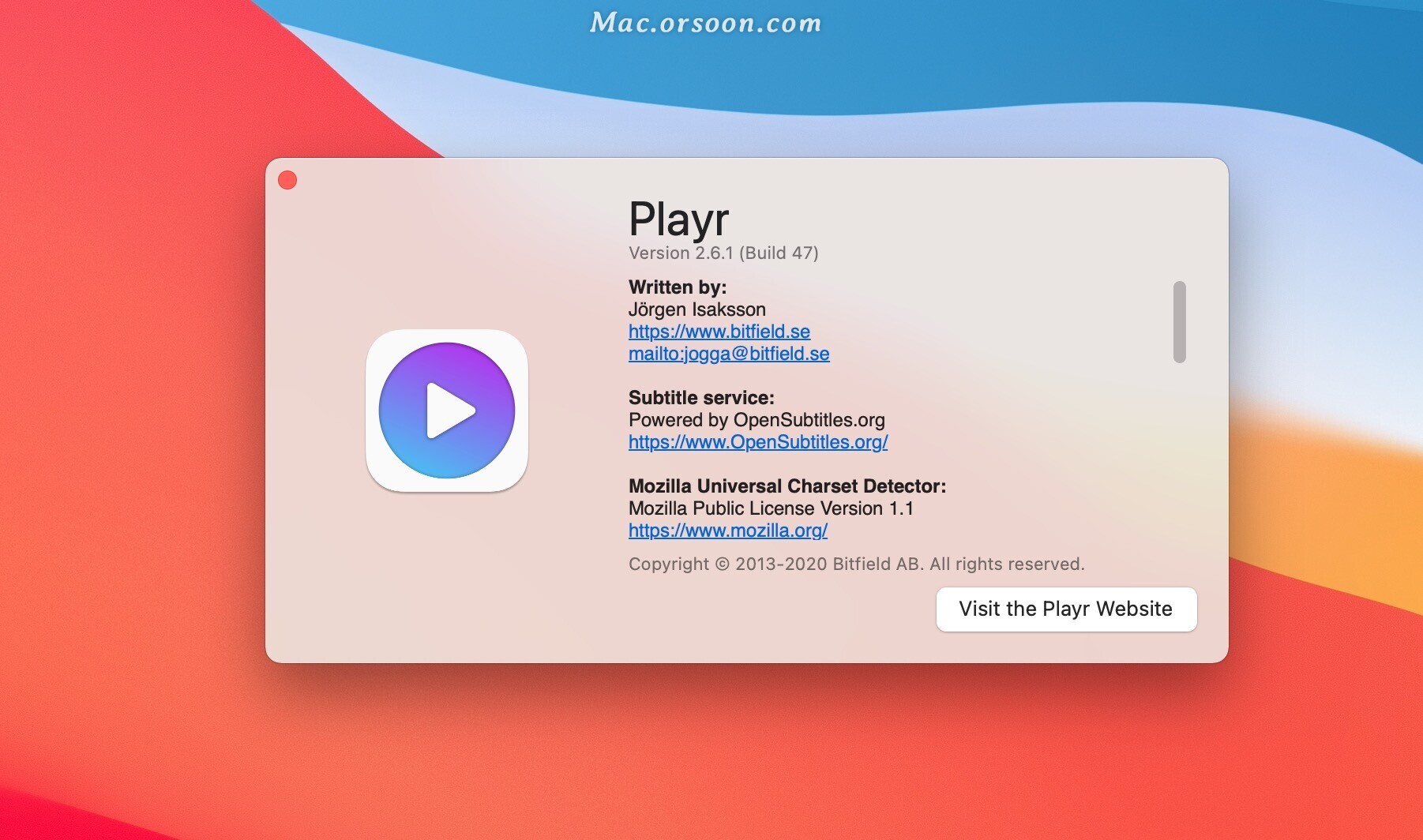This screenshot has height=840, width=1423.
Task: Click the credits scrollbar thumb
Action: point(1180,322)
